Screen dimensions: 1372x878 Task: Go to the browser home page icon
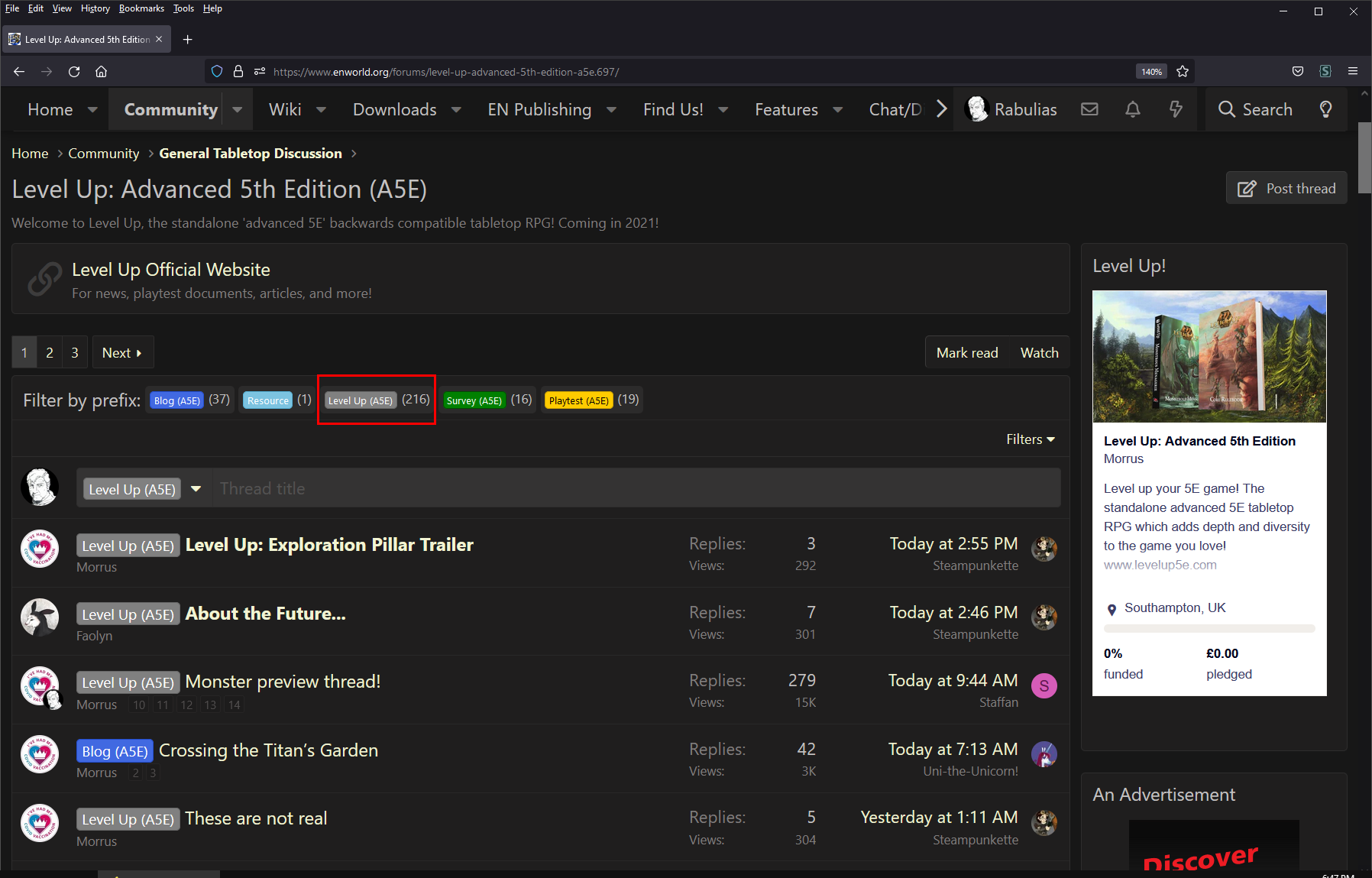101,71
